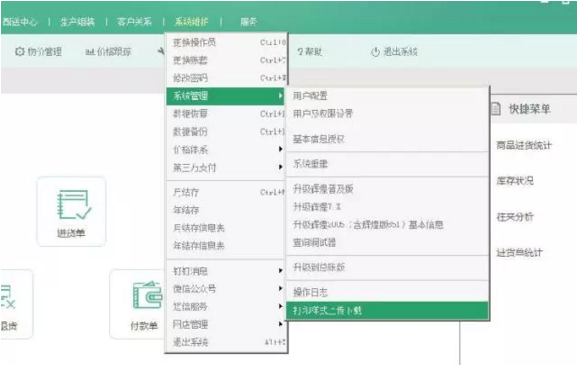Click the 物价管理 gear icon

point(20,52)
